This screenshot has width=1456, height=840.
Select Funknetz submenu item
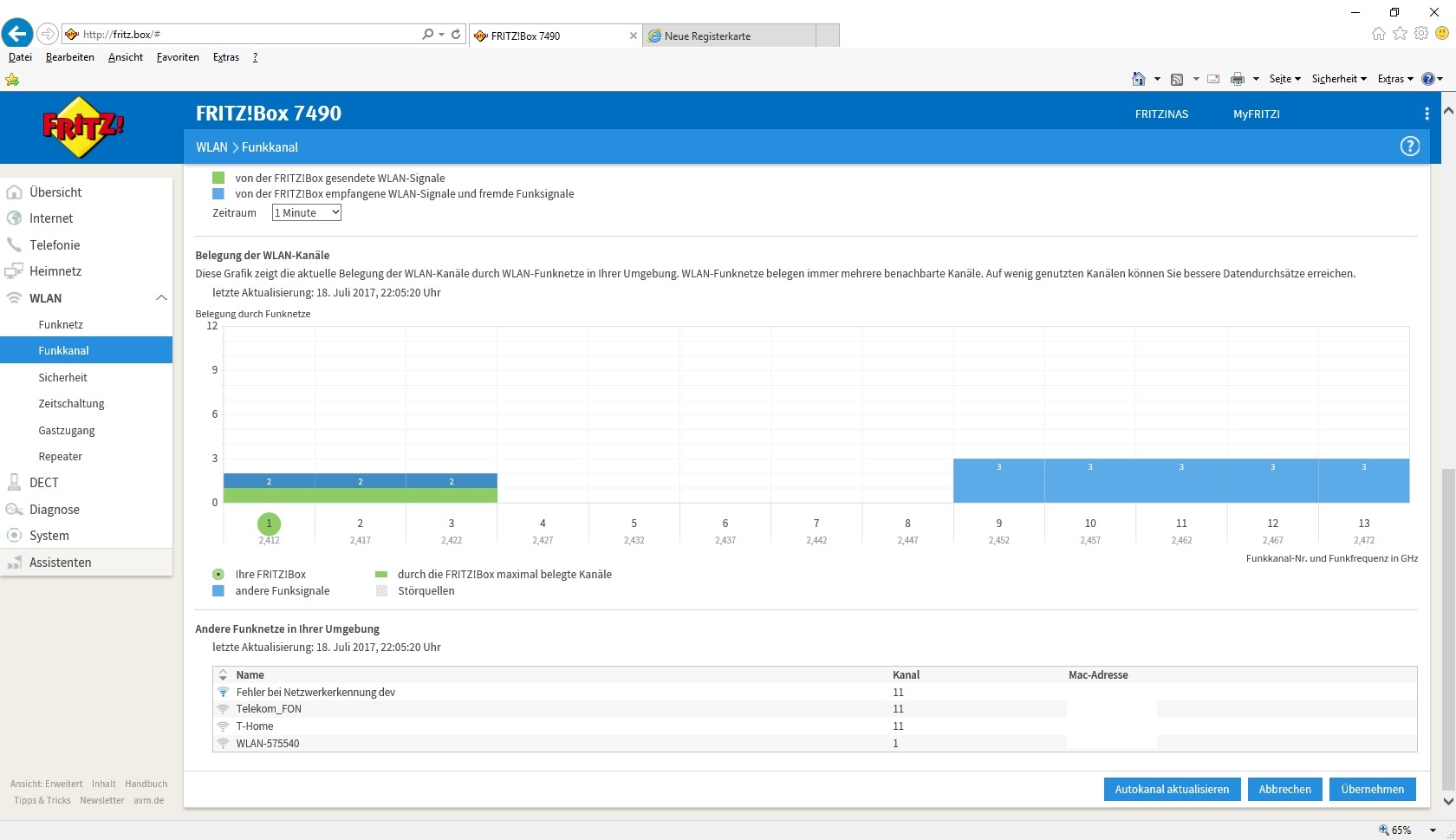[x=61, y=324]
